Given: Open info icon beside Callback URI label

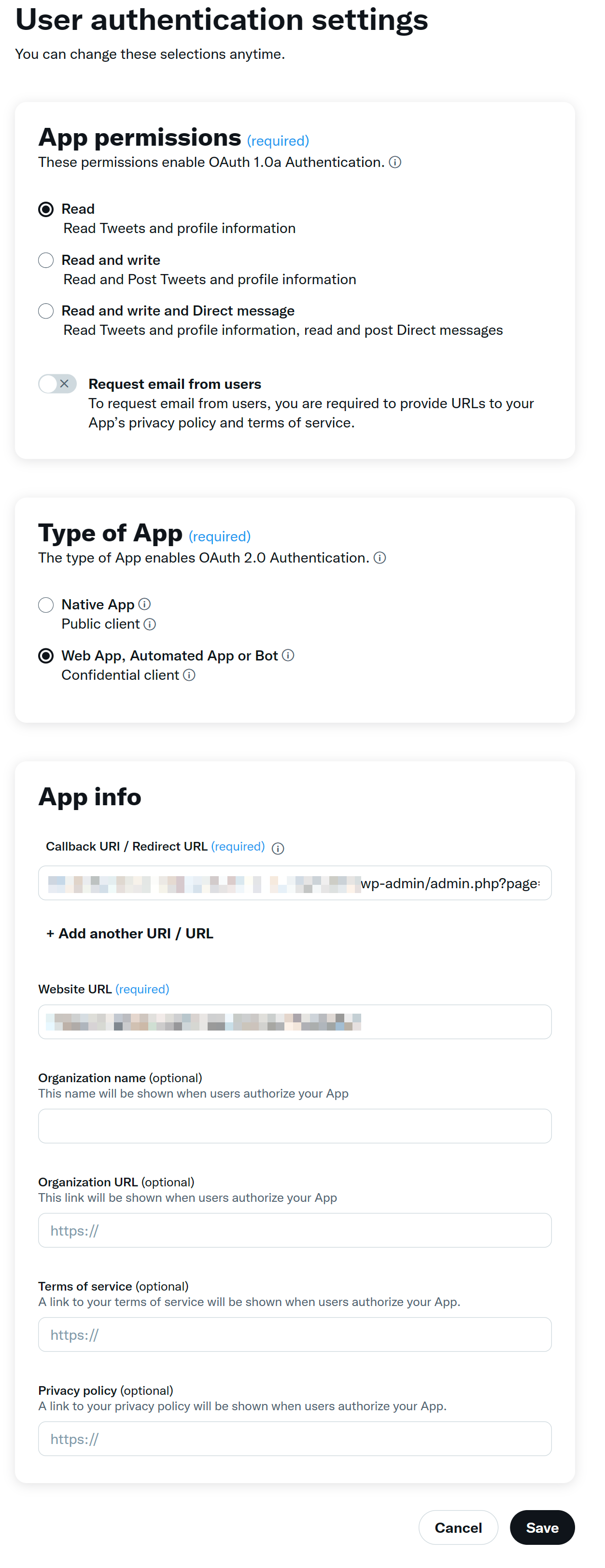Looking at the screenshot, I should tap(278, 848).
